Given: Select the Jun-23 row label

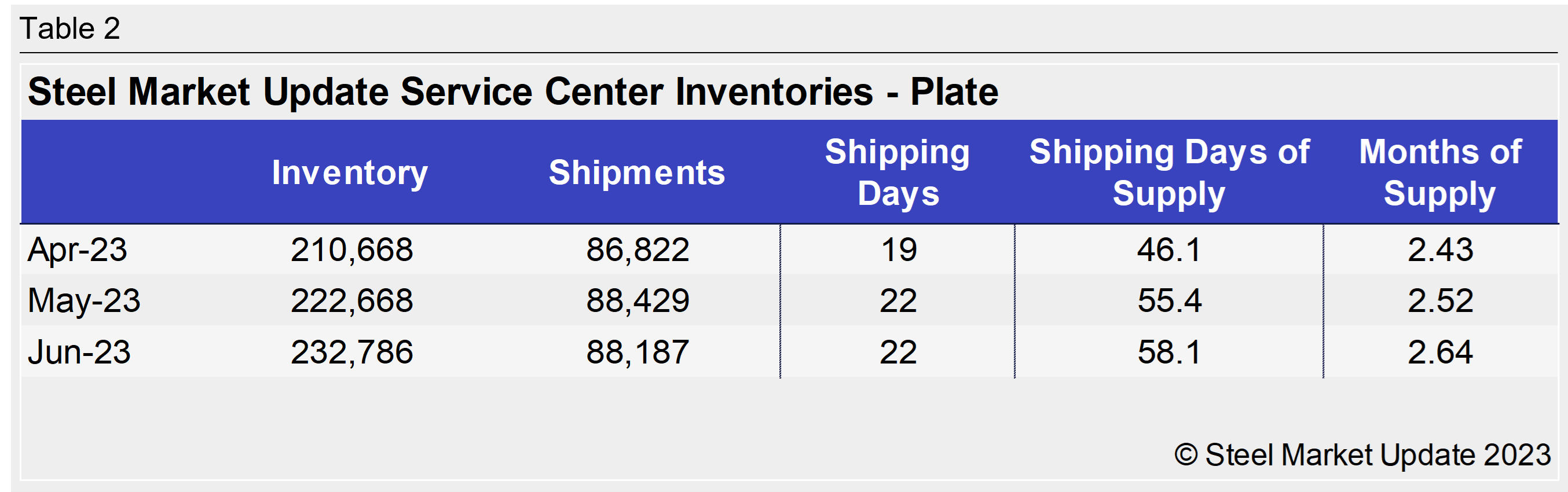Looking at the screenshot, I should [x=79, y=352].
